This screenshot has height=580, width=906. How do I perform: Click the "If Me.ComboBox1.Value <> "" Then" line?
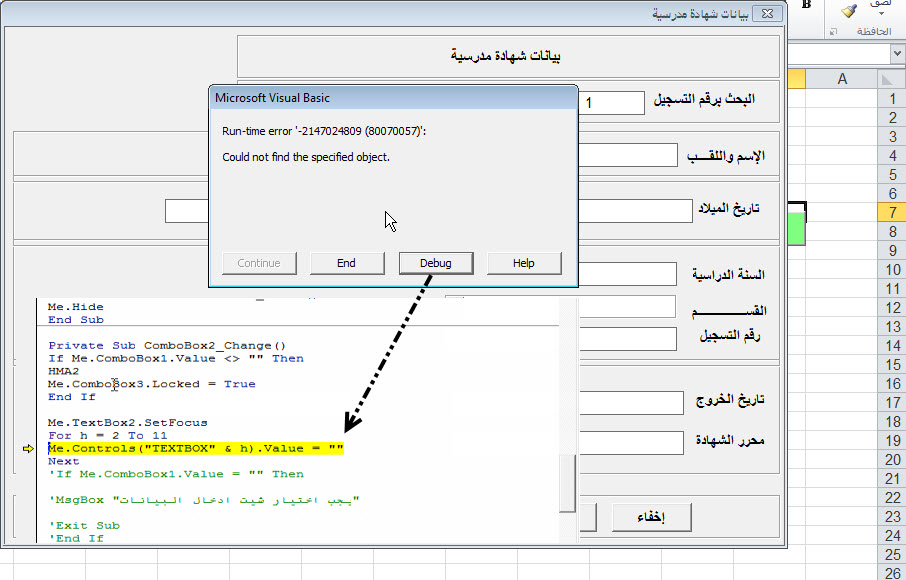176,358
